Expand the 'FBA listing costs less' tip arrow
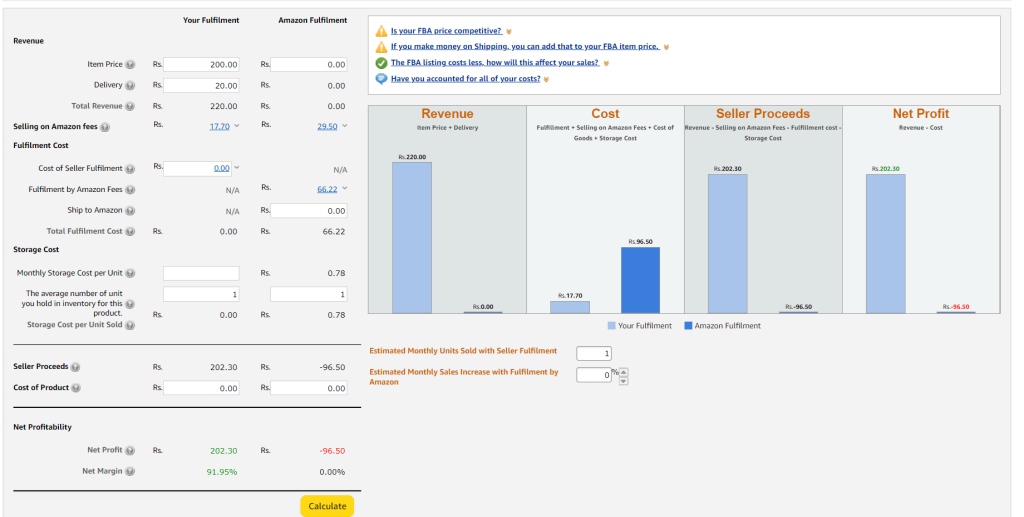The height and width of the screenshot is (517, 1024). (x=606, y=63)
